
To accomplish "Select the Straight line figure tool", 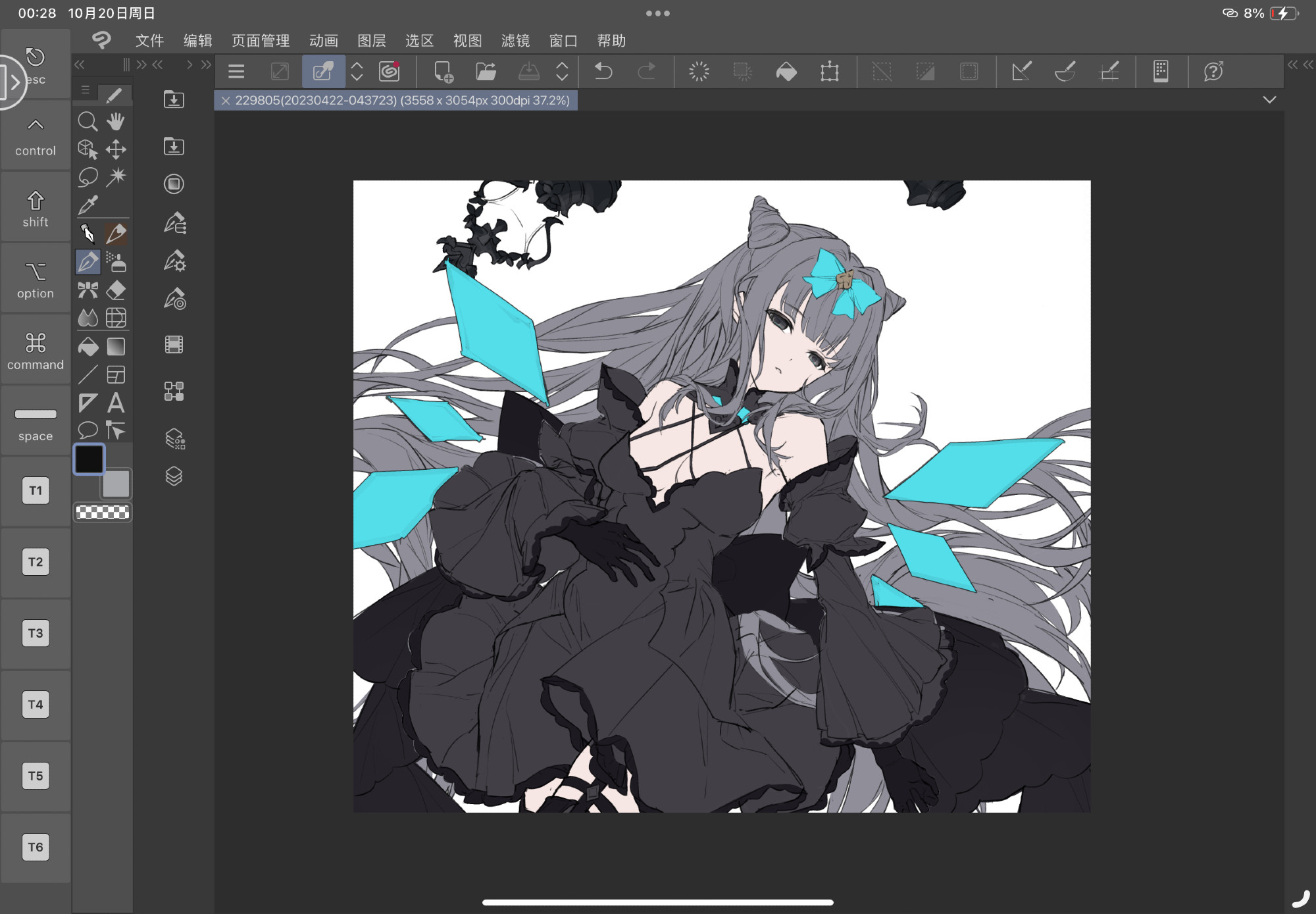I will click(88, 375).
